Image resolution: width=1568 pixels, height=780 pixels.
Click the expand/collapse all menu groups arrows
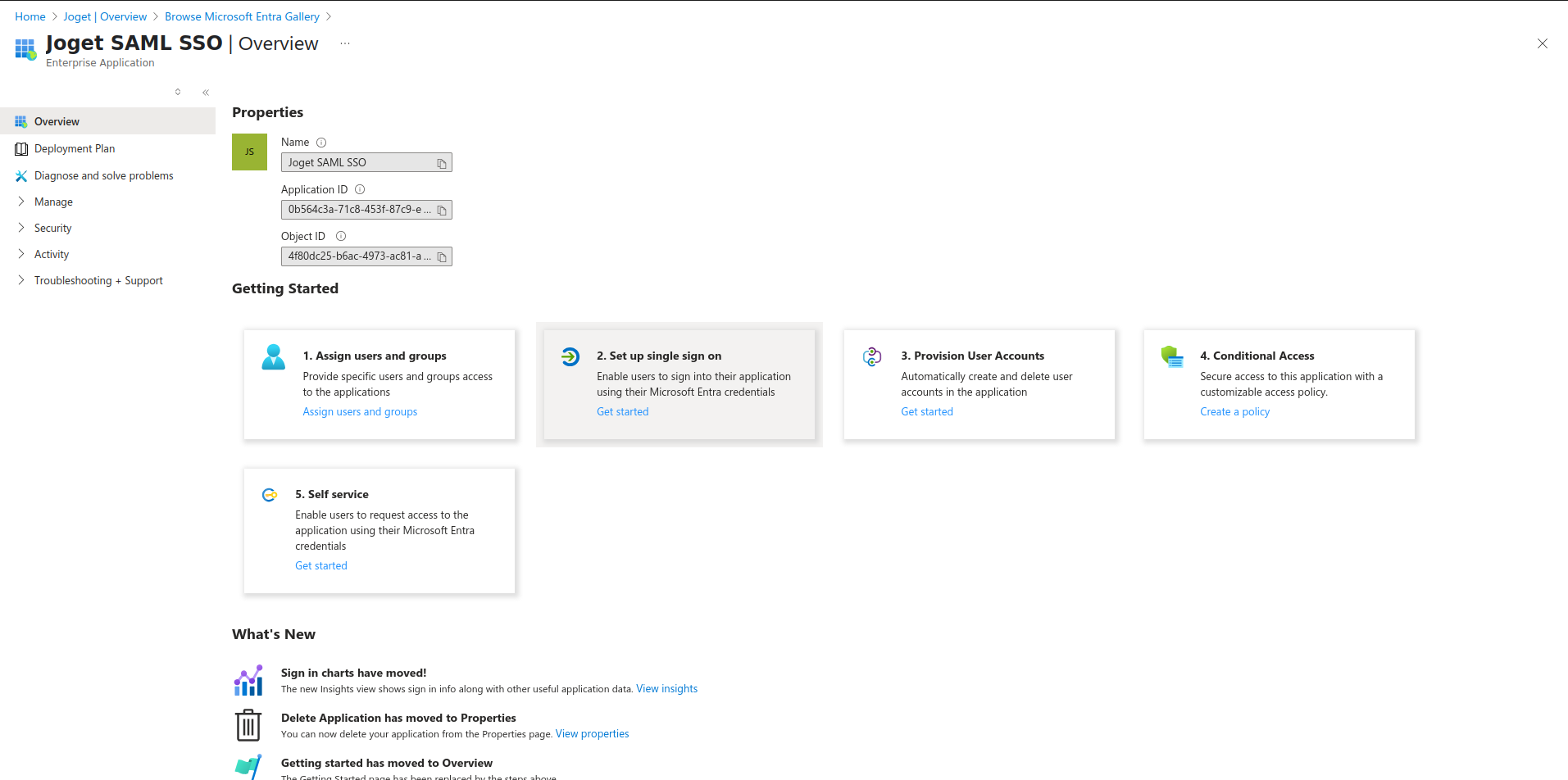(178, 92)
